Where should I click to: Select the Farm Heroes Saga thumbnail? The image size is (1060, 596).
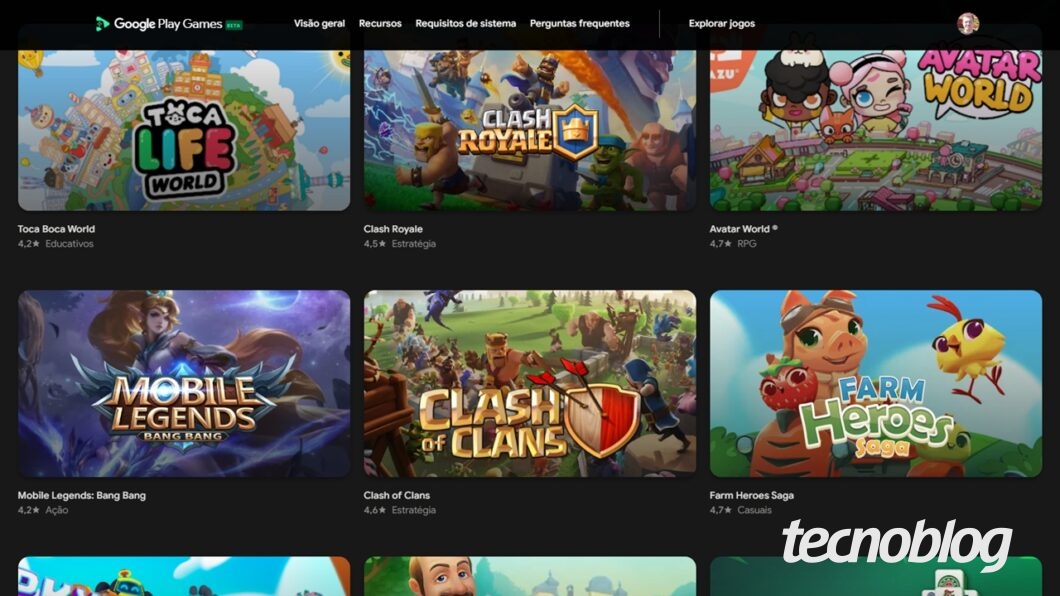point(876,384)
